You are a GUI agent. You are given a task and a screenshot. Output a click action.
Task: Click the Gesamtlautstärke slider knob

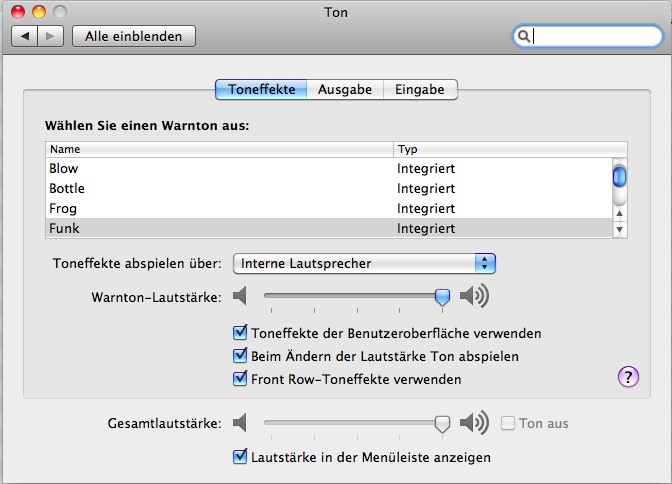[442, 424]
